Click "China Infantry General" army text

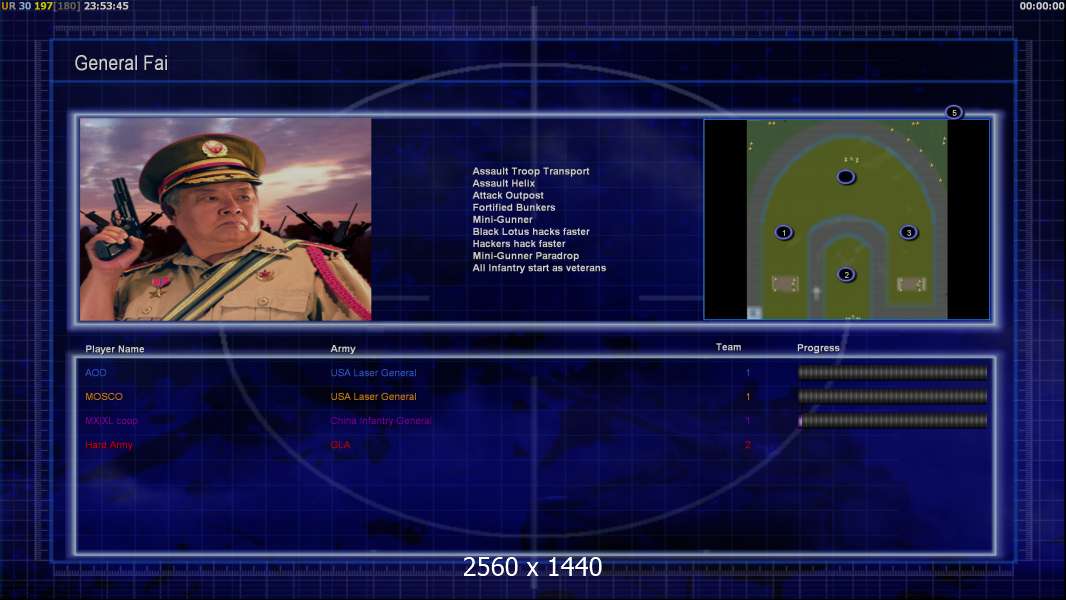tap(381, 421)
